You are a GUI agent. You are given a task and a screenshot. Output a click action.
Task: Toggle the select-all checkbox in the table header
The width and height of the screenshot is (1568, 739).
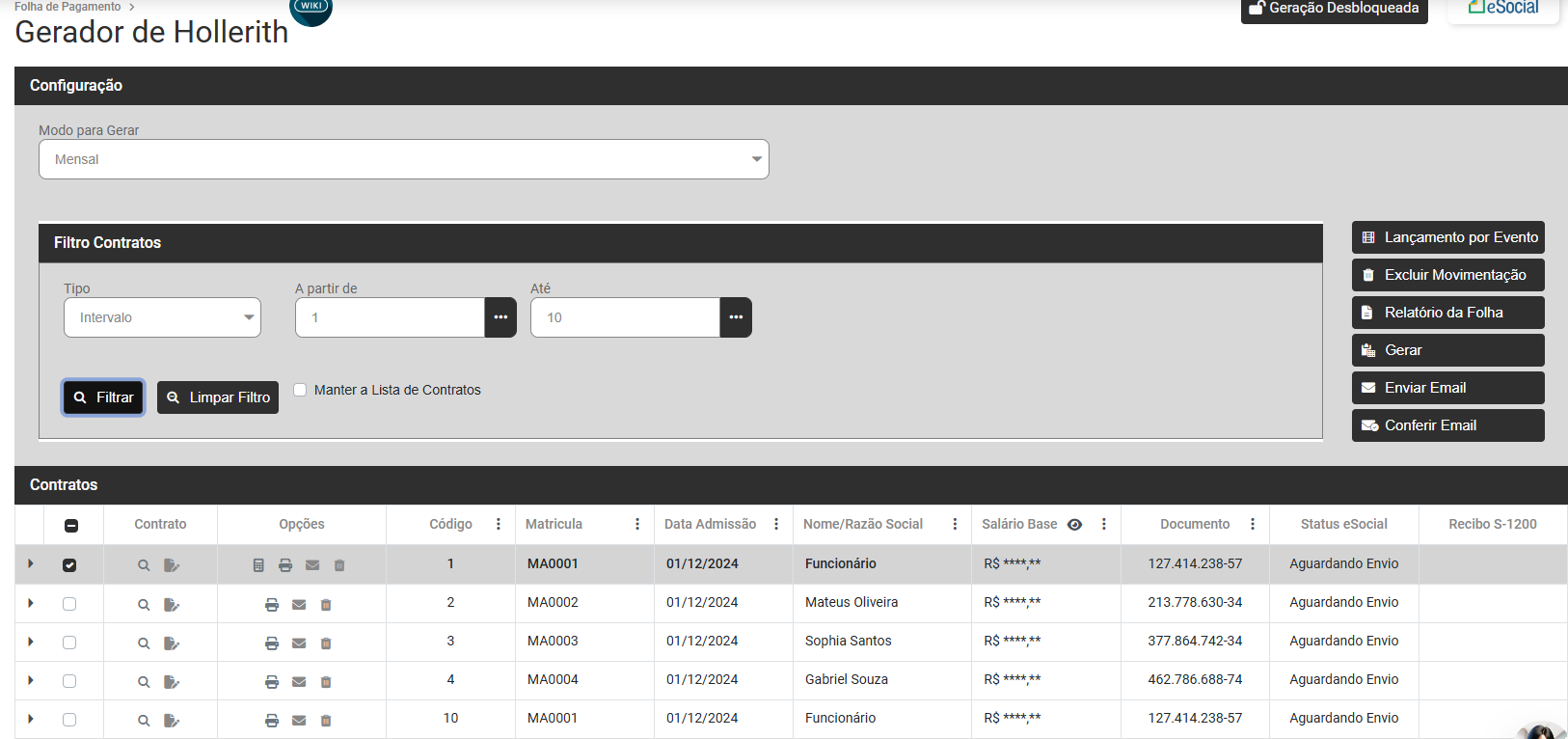71,526
